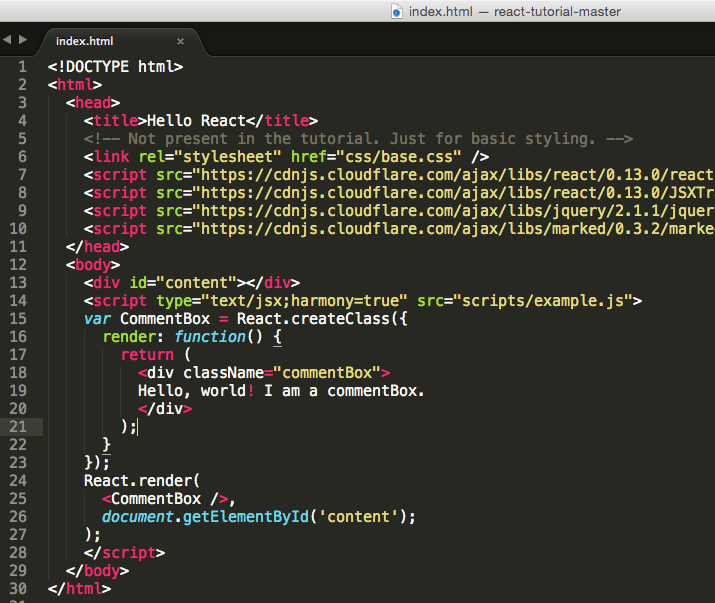Click the opening <head> tag

tap(93, 103)
